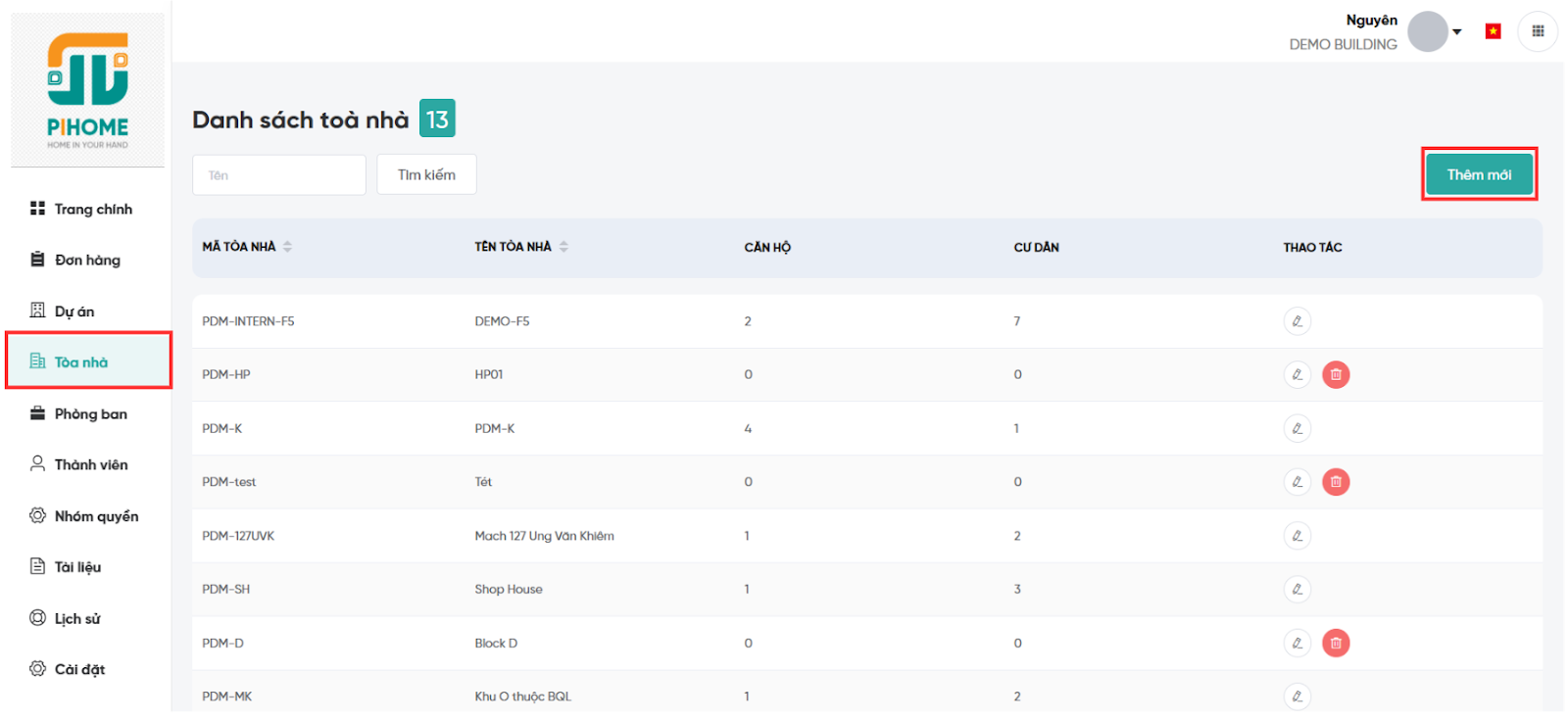Go to Đơn hàng in sidebar
Image resolution: width=1568 pixels, height=721 pixels.
[87, 260]
